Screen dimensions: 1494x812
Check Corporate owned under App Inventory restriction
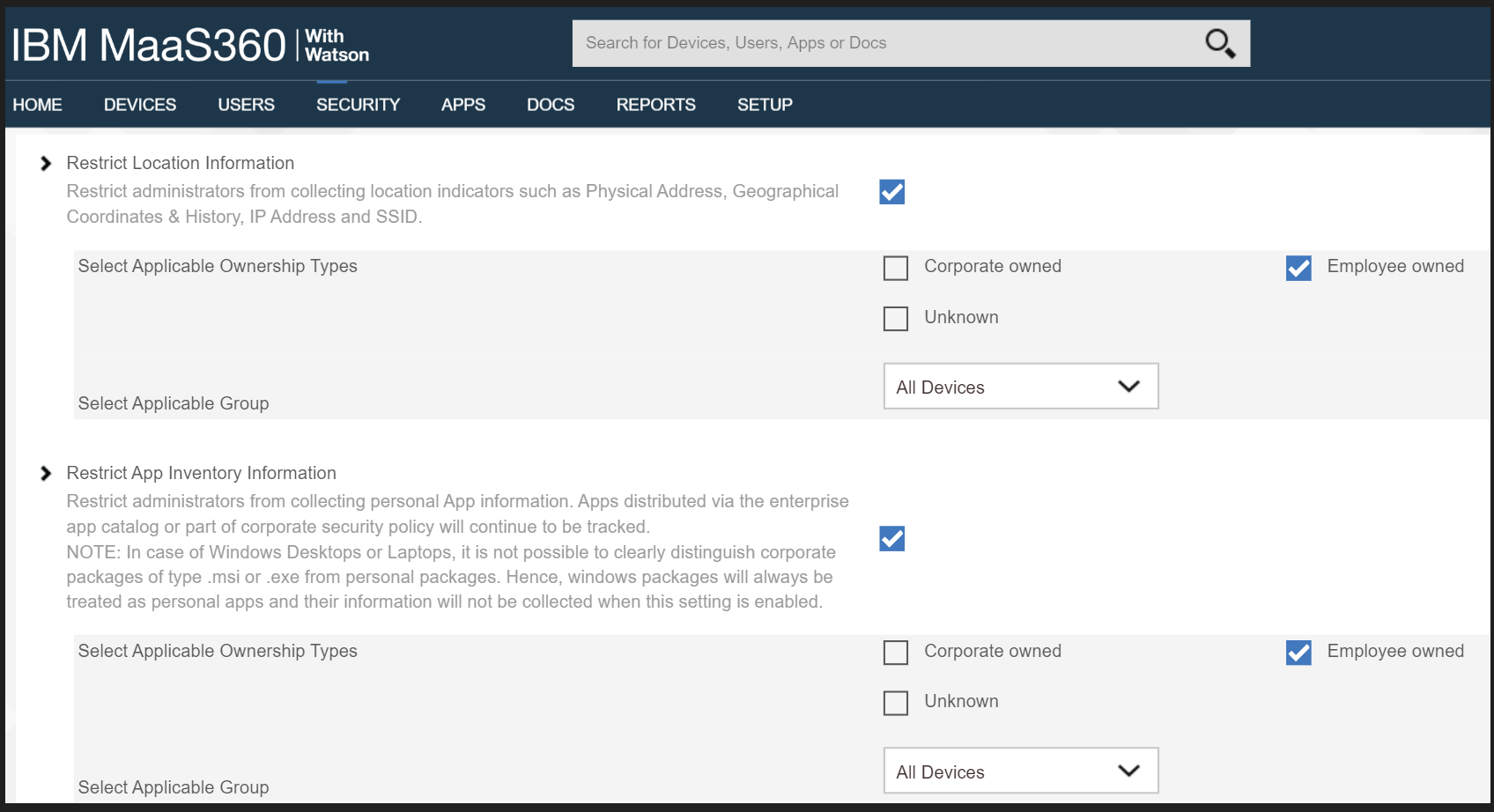click(x=895, y=652)
